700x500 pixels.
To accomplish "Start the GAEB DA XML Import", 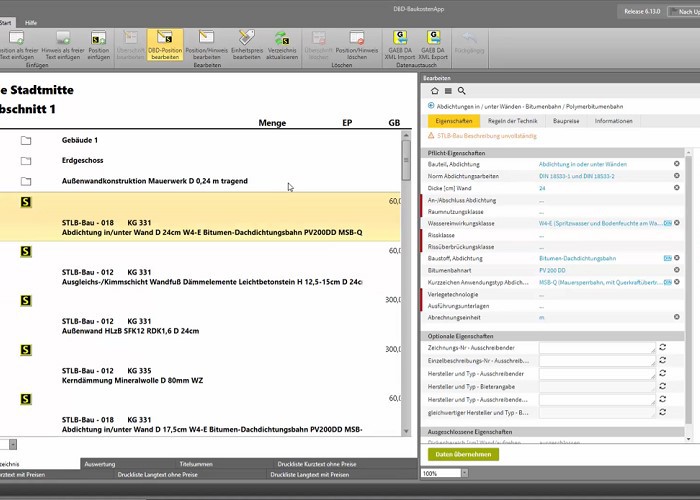I will coord(400,45).
